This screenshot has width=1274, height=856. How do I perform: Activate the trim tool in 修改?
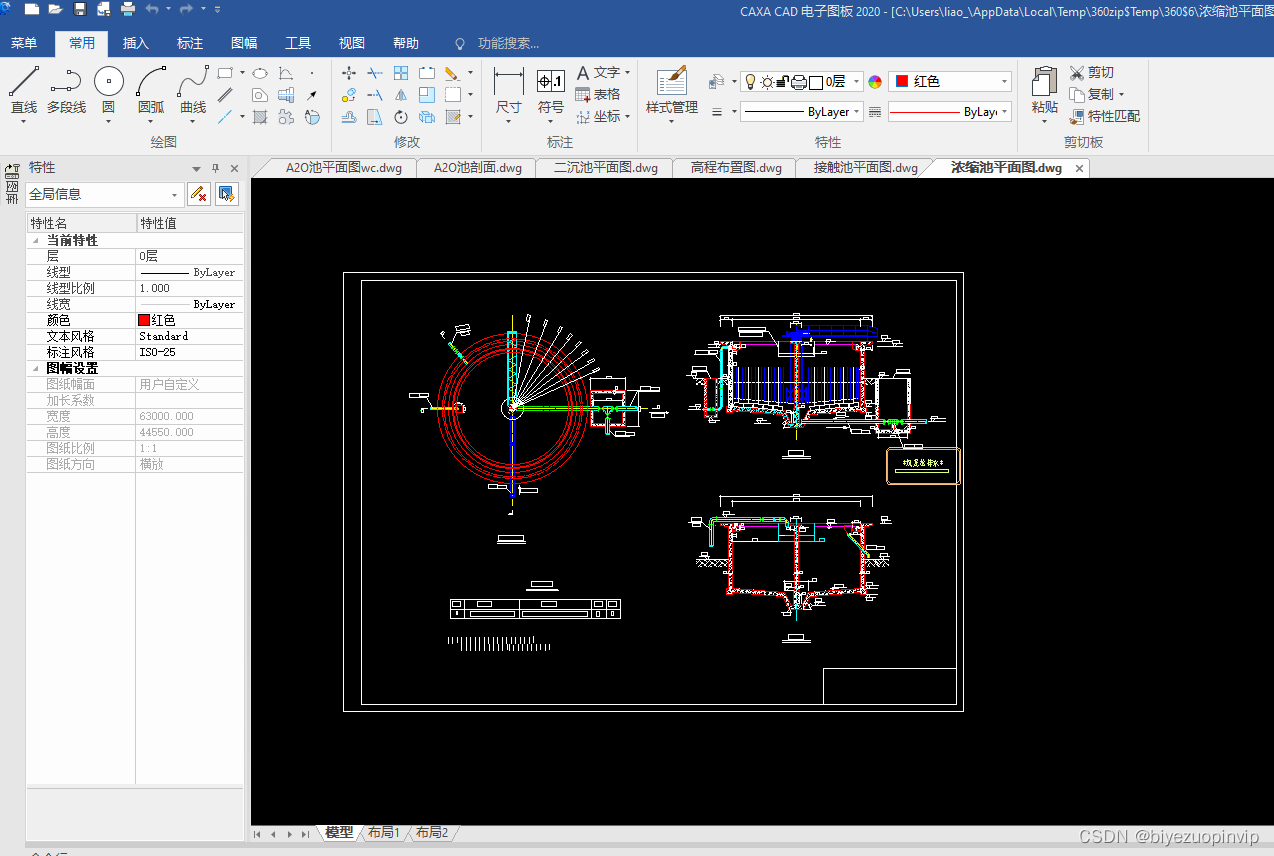375,73
